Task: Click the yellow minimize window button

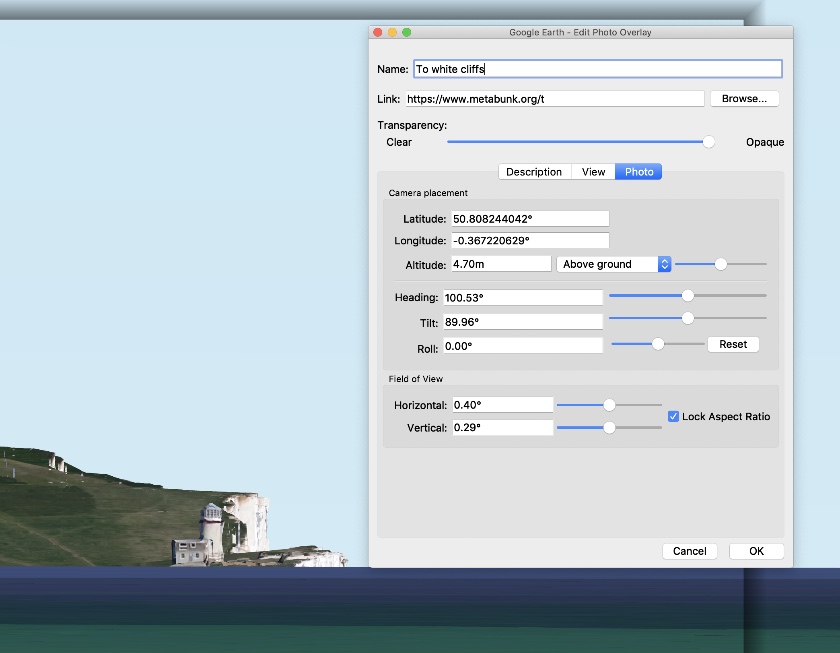Action: tap(392, 33)
